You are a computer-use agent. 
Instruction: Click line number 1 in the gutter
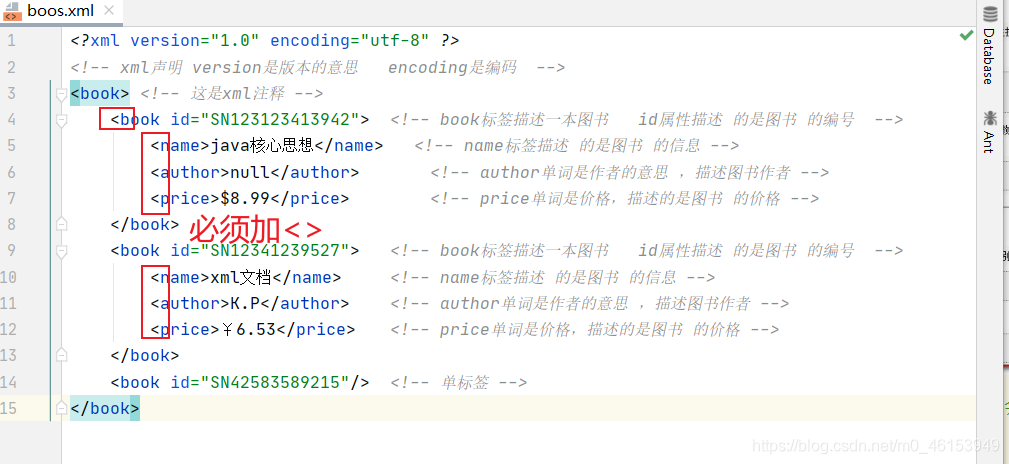tap(12, 41)
